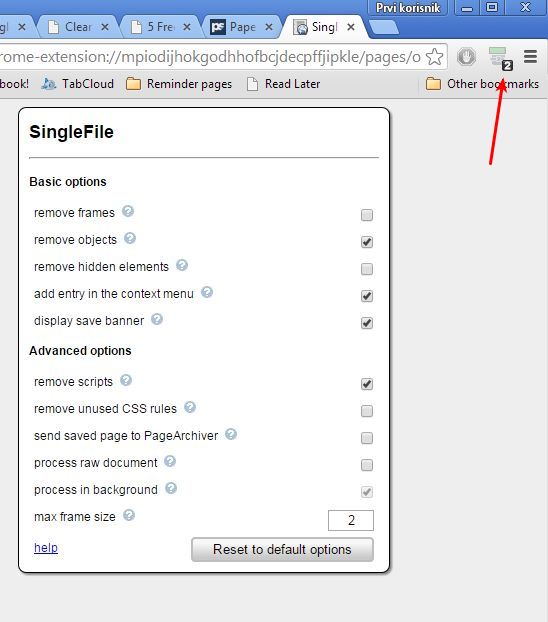
Task: Enable the process raw document checkbox
Action: click(367, 465)
